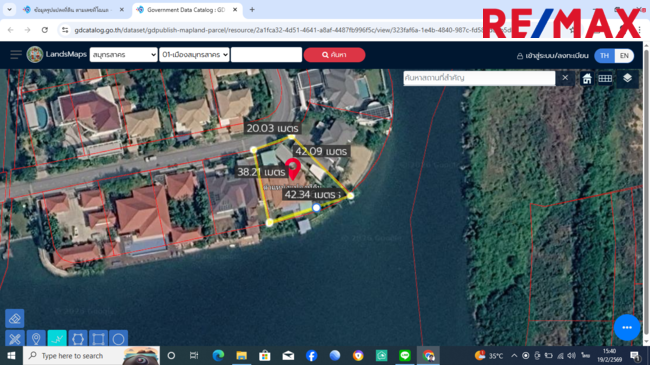This screenshot has height=365, width=650.
Task: Clear the landmark search box
Action: pyautogui.click(x=565, y=78)
